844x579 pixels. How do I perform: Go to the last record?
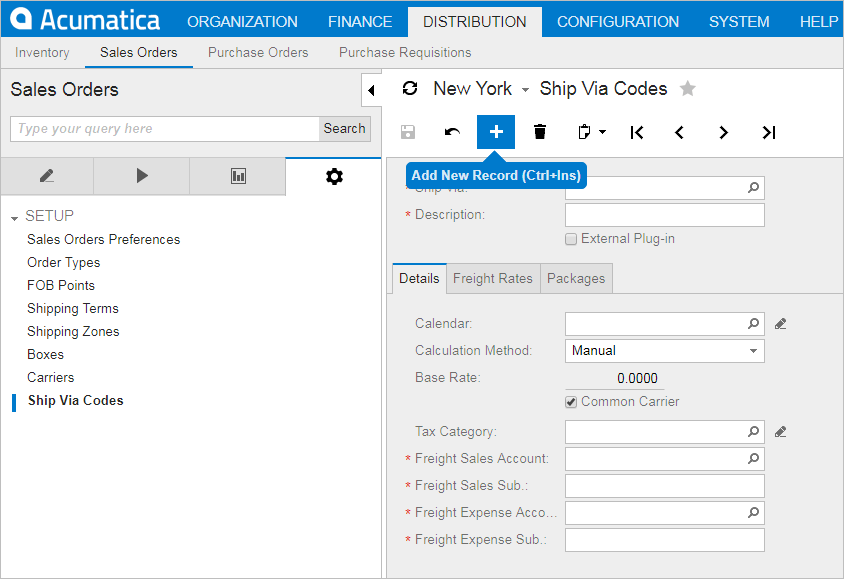(x=768, y=132)
